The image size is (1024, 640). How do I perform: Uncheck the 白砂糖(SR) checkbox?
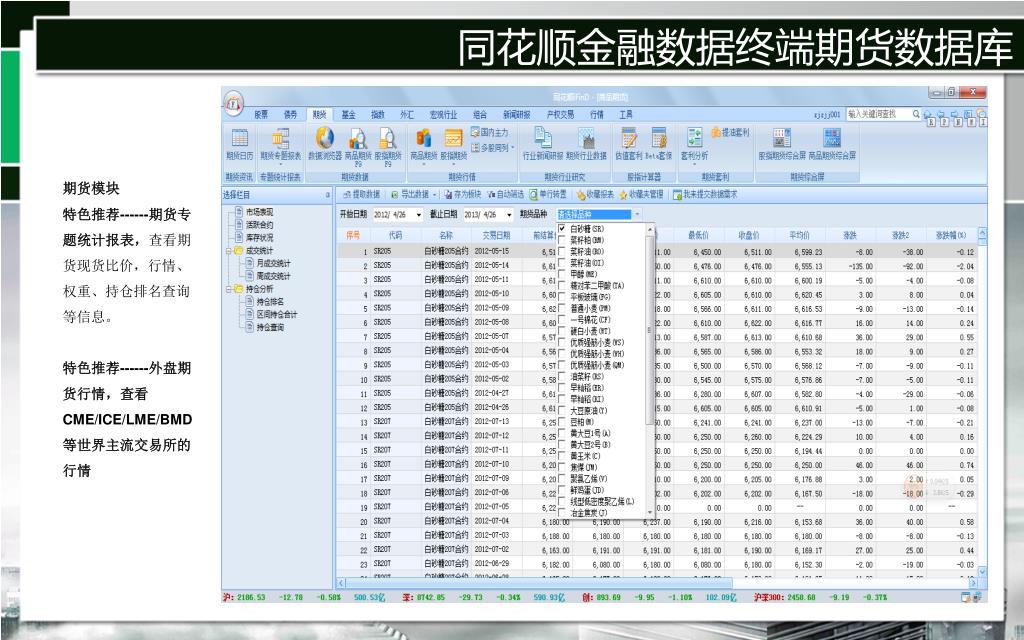click(562, 229)
